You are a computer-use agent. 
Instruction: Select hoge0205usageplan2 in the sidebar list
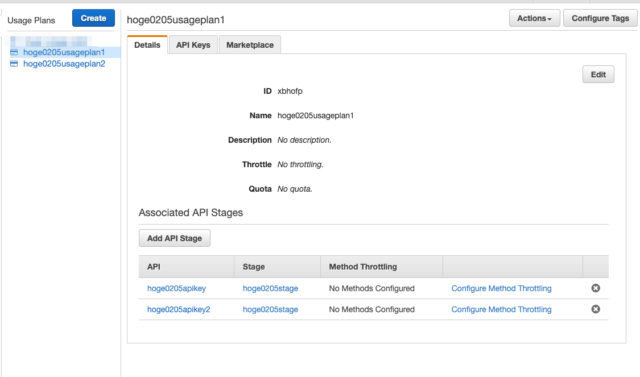click(x=64, y=64)
